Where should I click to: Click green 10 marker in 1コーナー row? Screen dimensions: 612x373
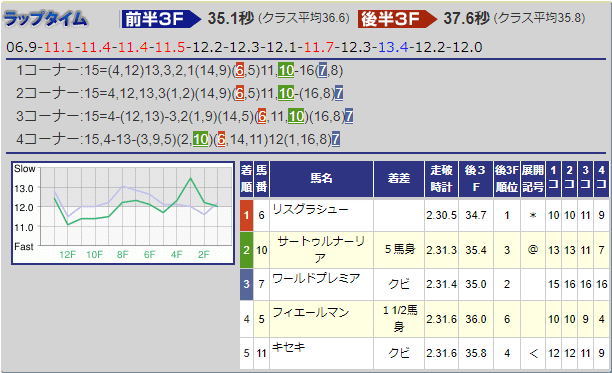286,71
